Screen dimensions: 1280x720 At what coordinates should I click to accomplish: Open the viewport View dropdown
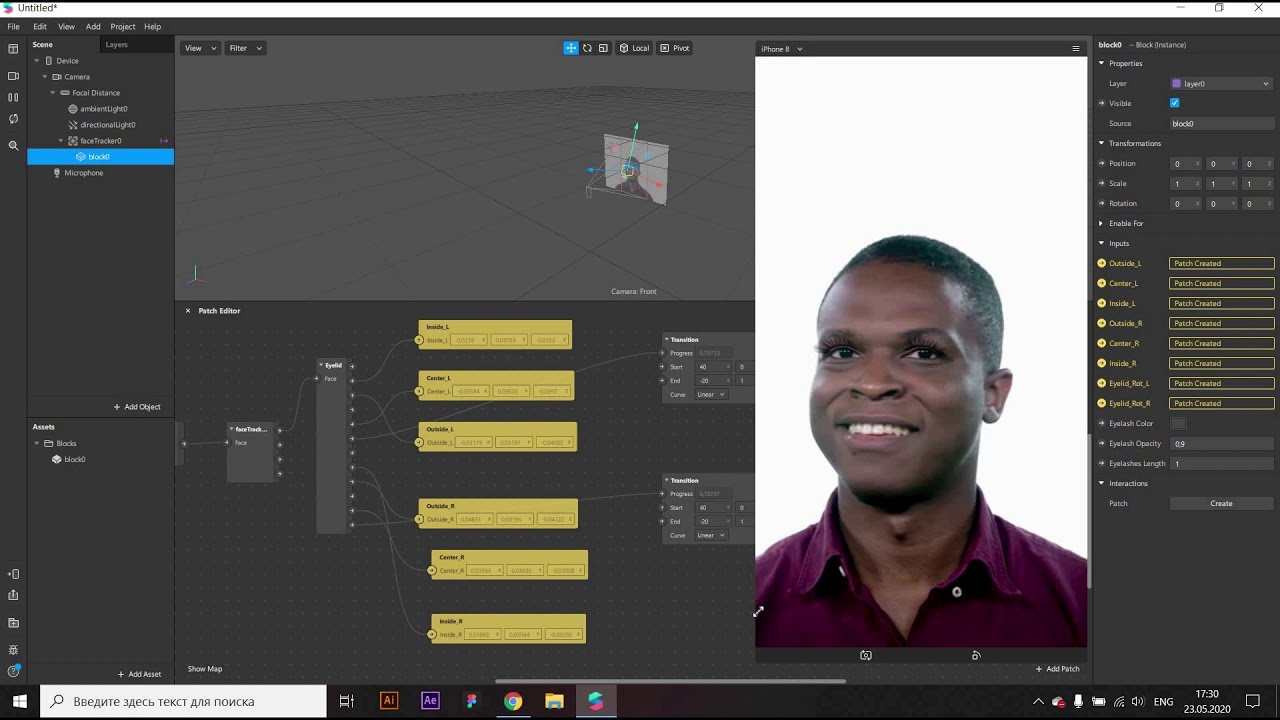pos(200,48)
